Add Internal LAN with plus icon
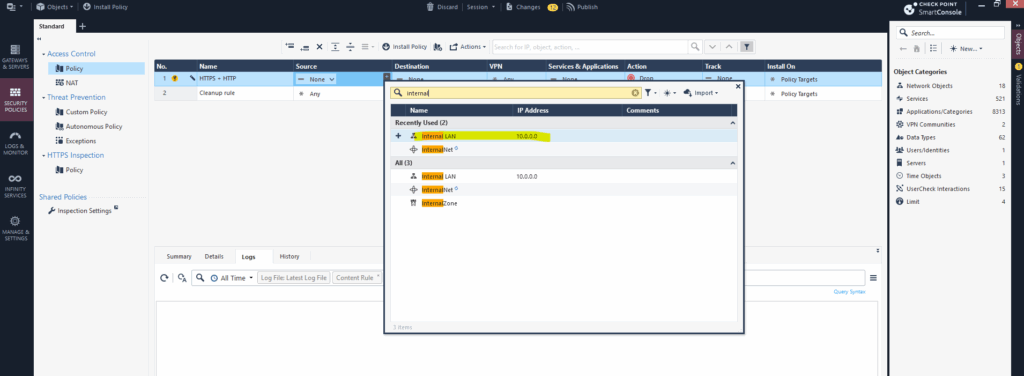1024x376 pixels. coord(398,136)
